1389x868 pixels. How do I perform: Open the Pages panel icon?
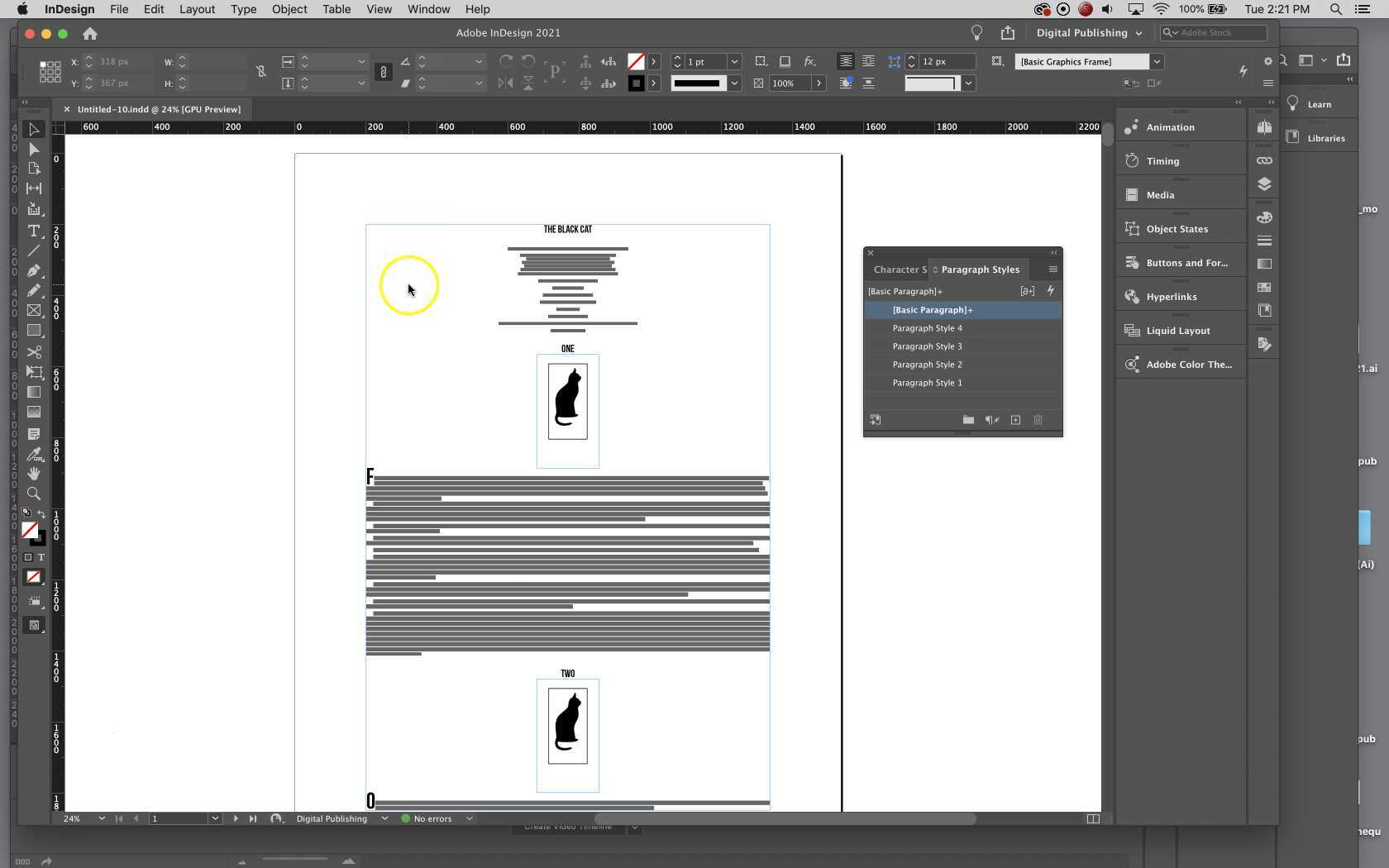coord(1264,126)
